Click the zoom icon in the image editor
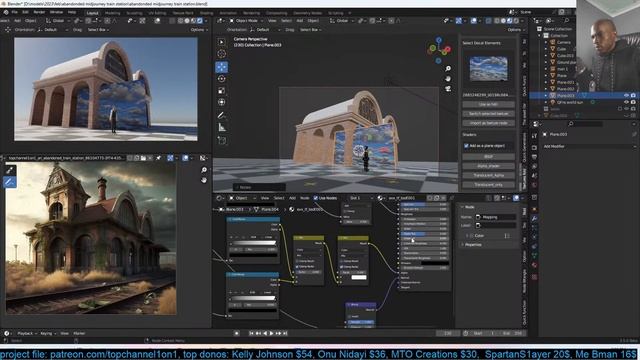640x360 pixels. 204,170
